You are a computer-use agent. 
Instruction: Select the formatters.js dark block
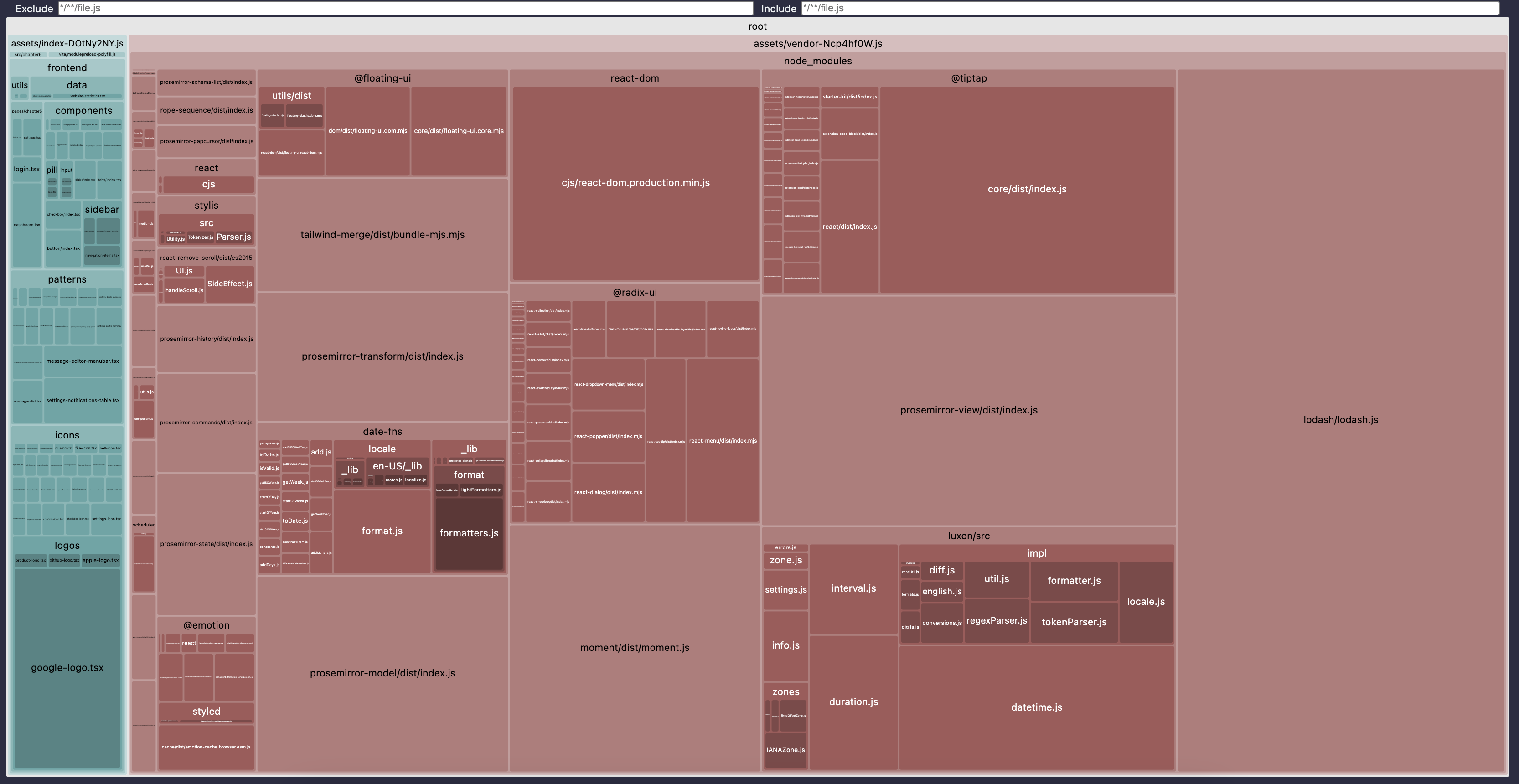click(469, 533)
